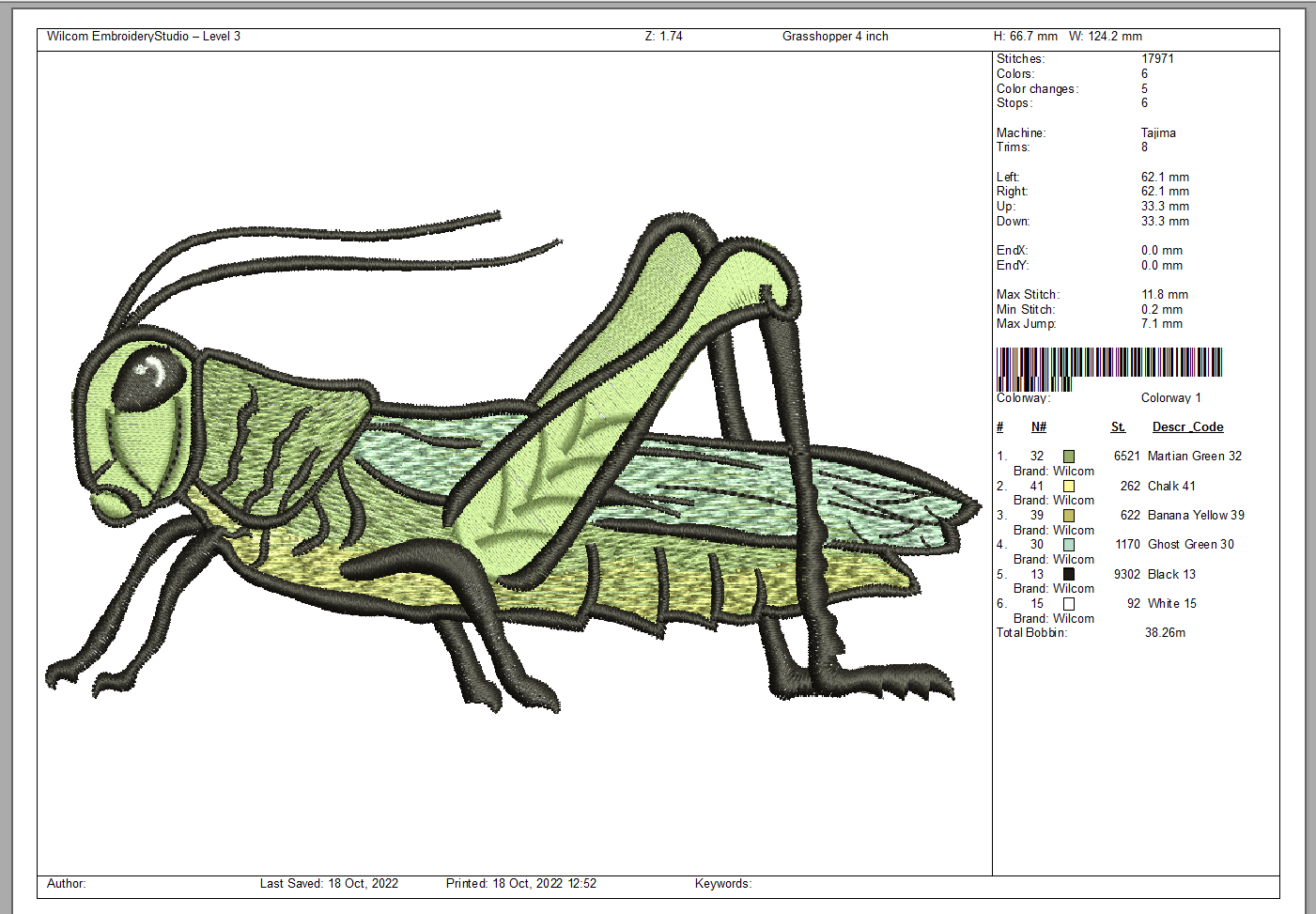Click the 'White 15' thread name
Viewport: 1316px width, 914px height.
[x=1172, y=604]
